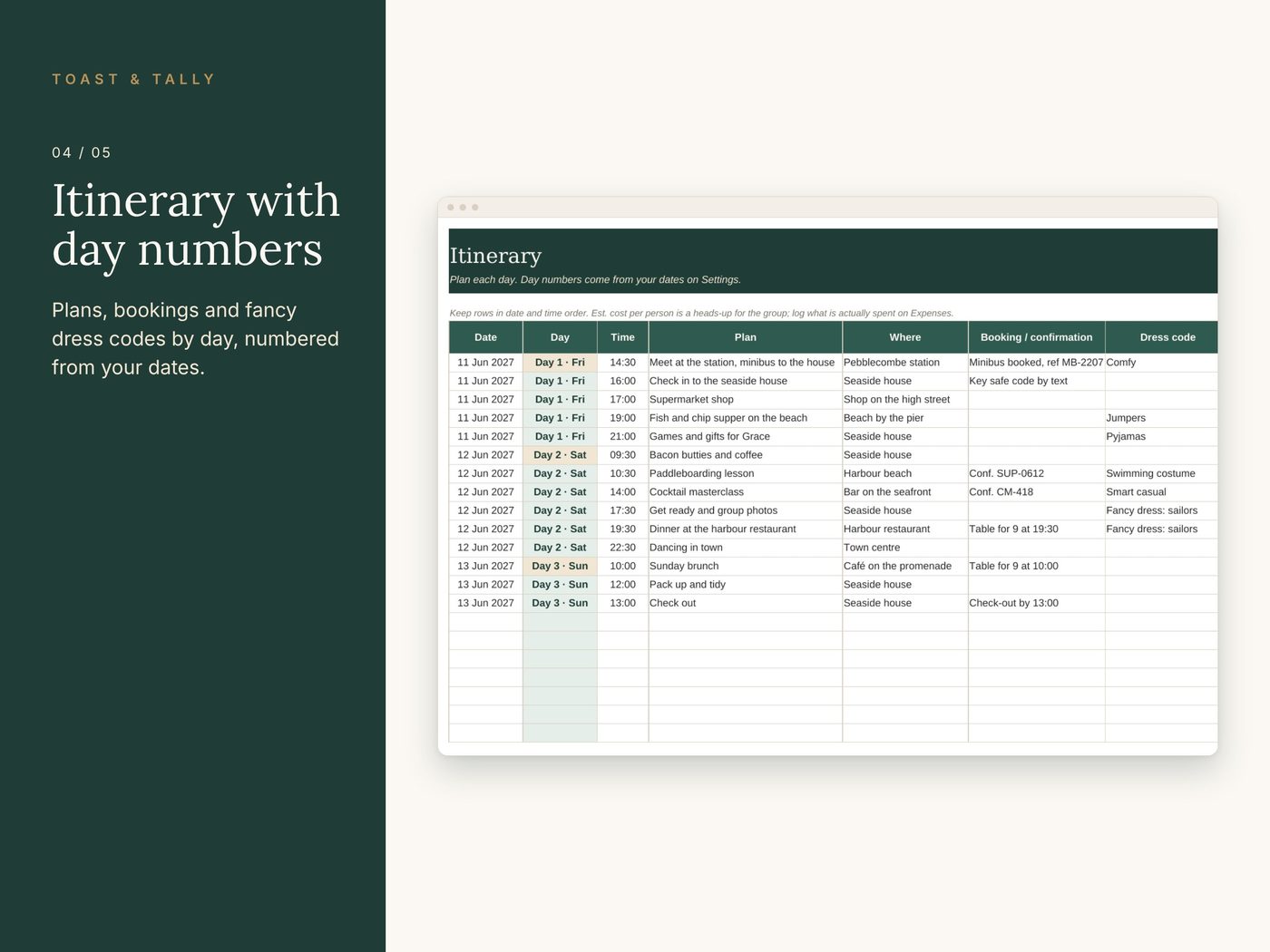
Task: Click the 'Beach by the pier' cell
Action: click(x=905, y=418)
